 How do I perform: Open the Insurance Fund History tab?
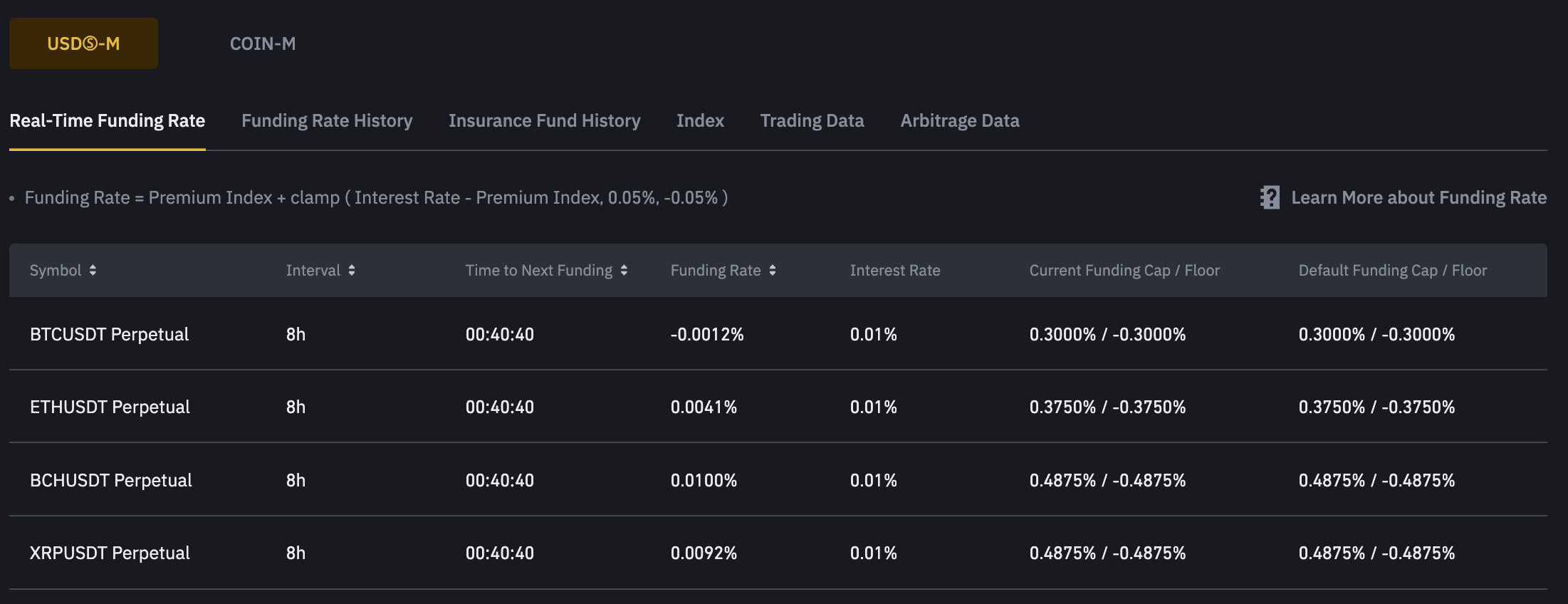544,120
